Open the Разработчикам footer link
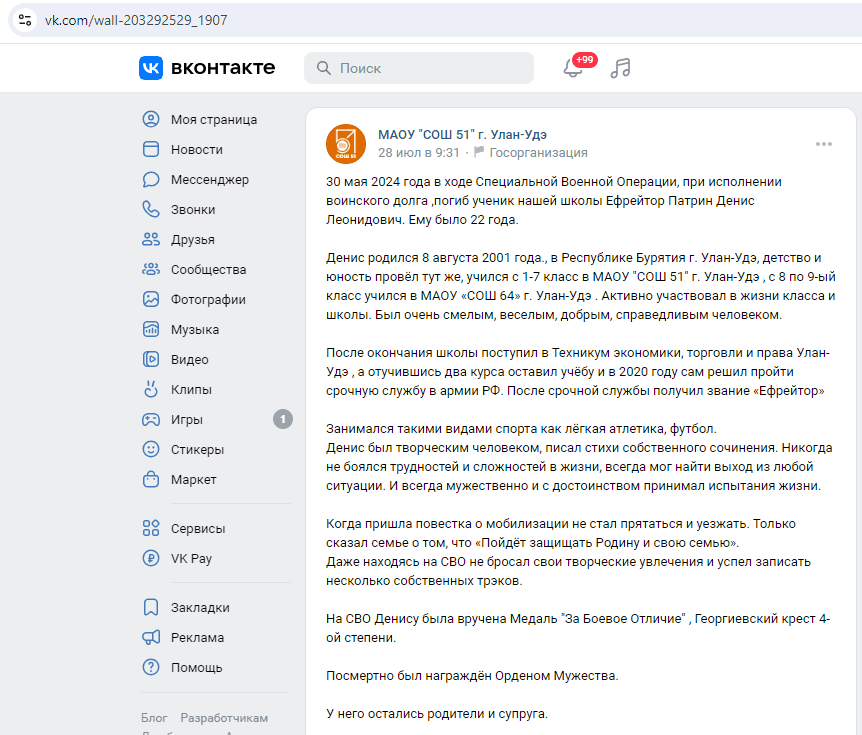Image resolution: width=862 pixels, height=735 pixels. pyautogui.click(x=224, y=718)
